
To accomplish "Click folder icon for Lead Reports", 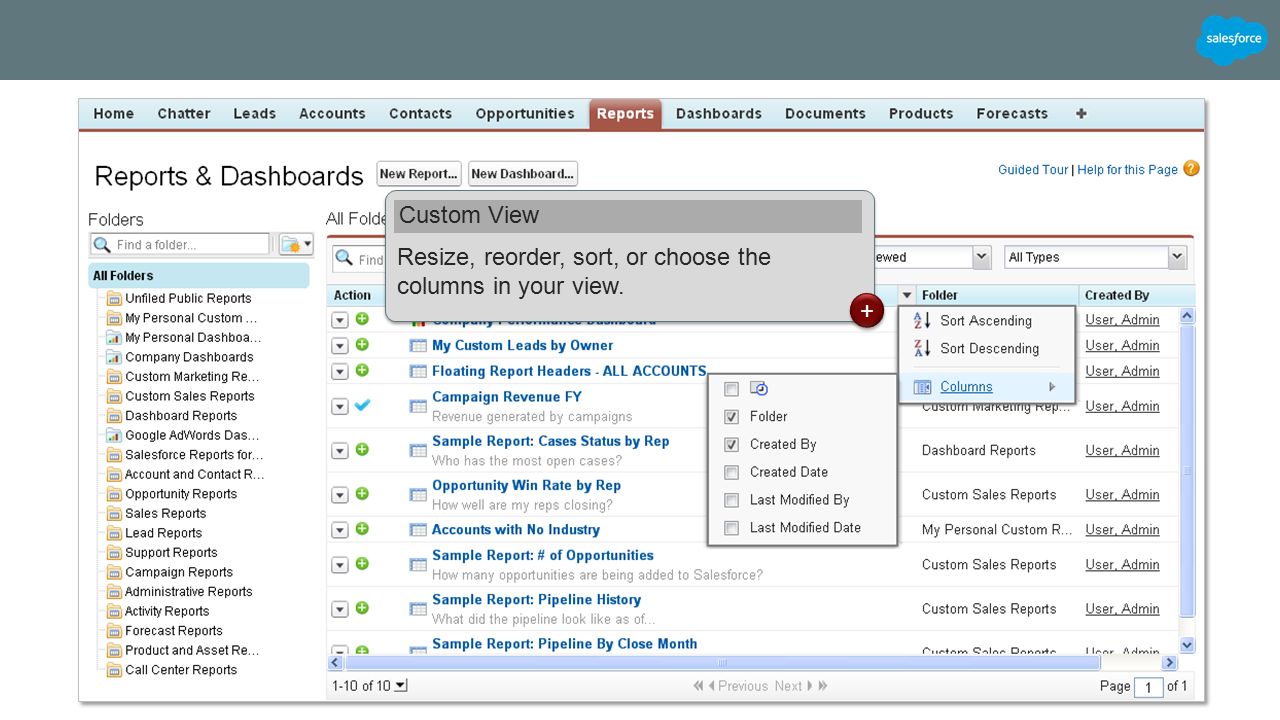I will point(114,533).
